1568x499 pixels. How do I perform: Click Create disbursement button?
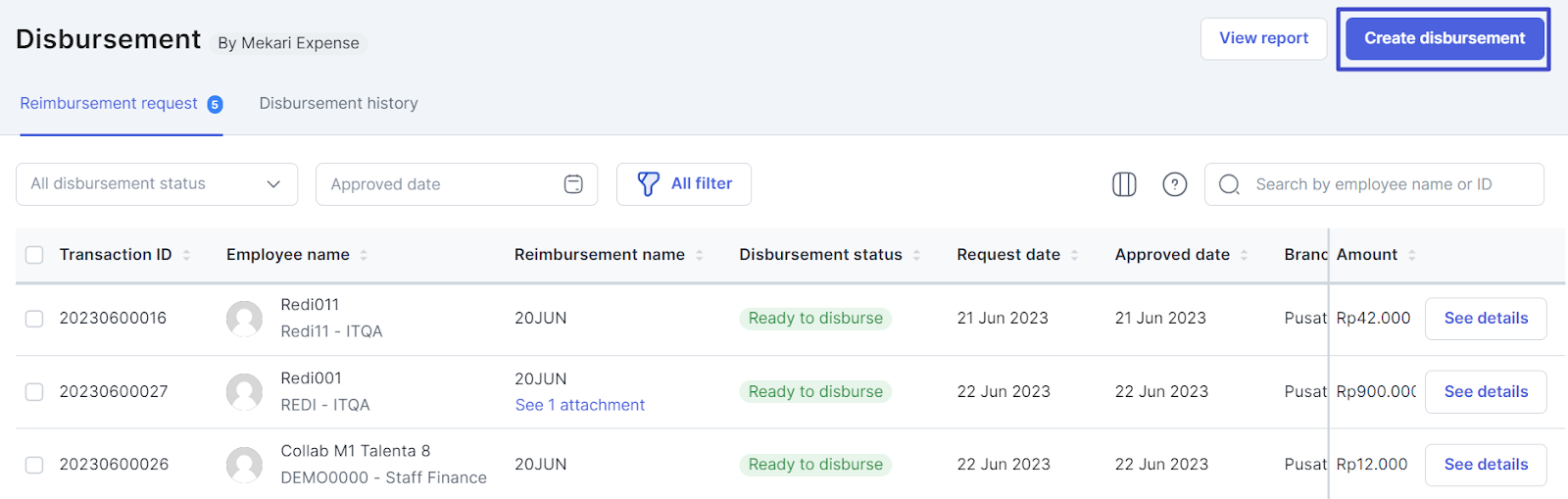(x=1445, y=38)
